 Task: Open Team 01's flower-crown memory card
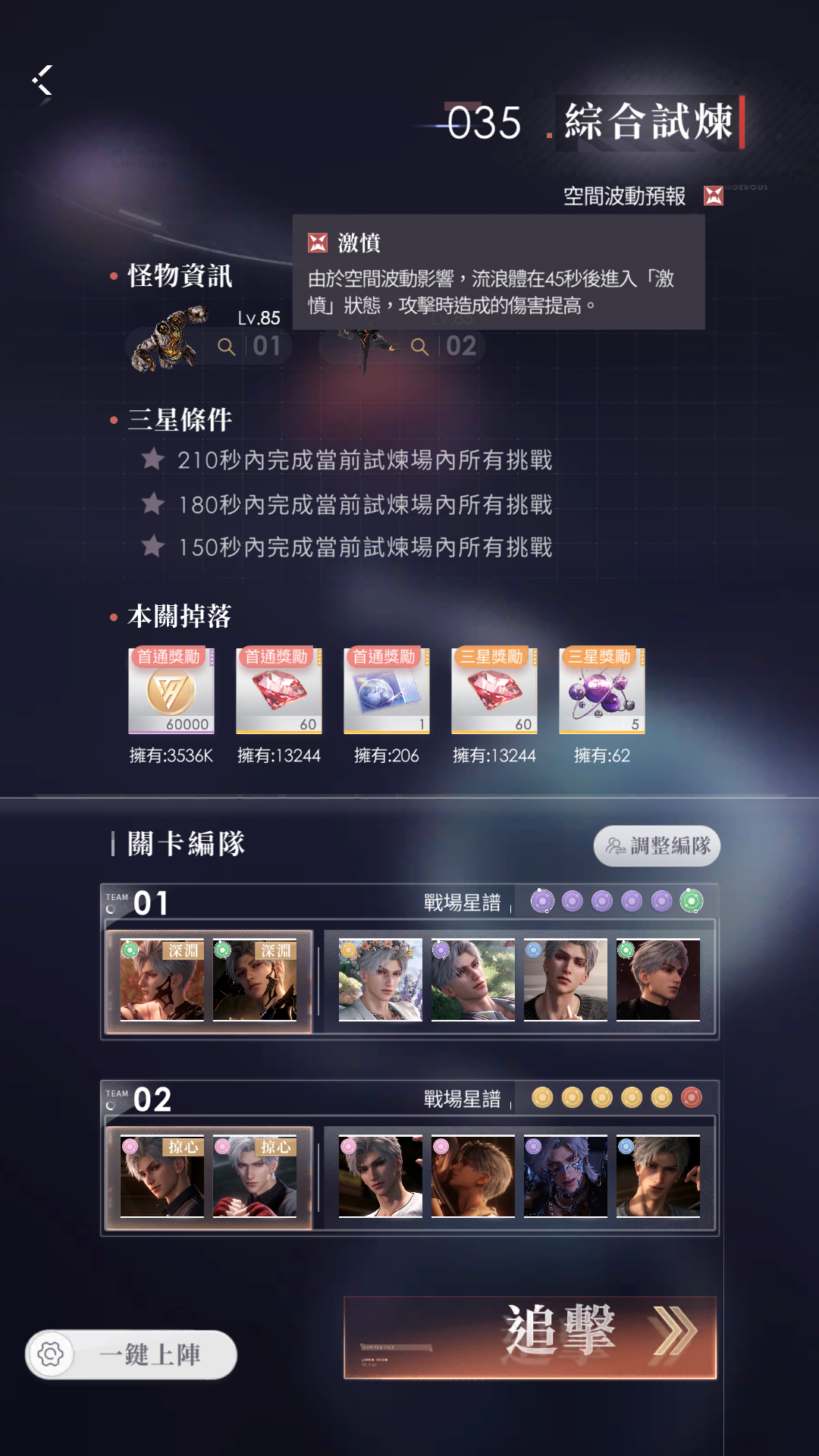pos(381,980)
